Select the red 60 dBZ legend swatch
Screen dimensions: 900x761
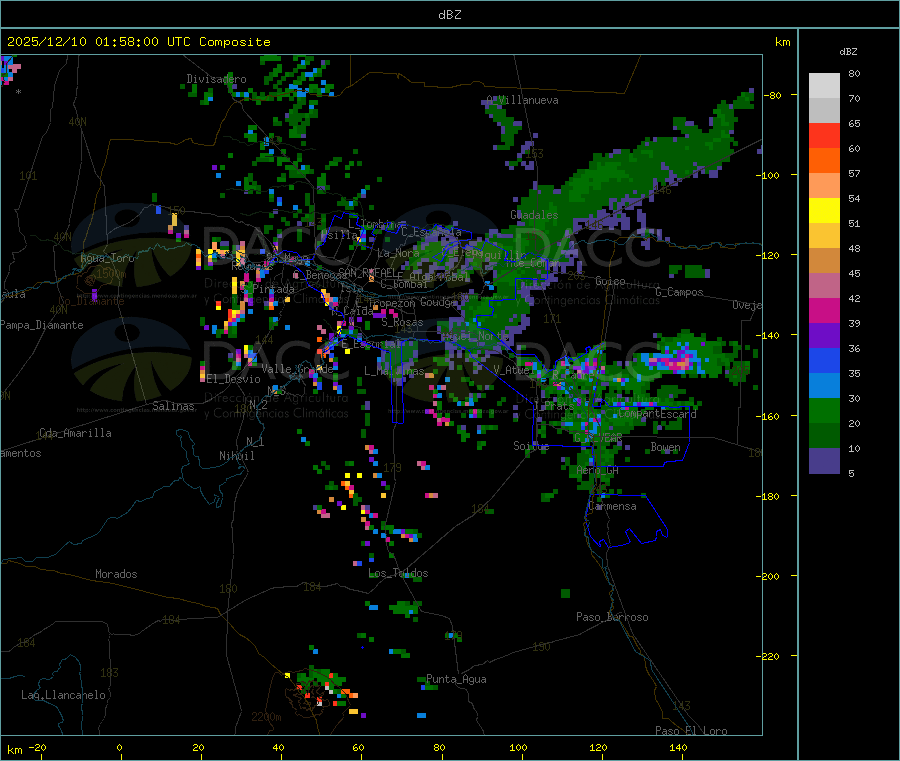(824, 135)
